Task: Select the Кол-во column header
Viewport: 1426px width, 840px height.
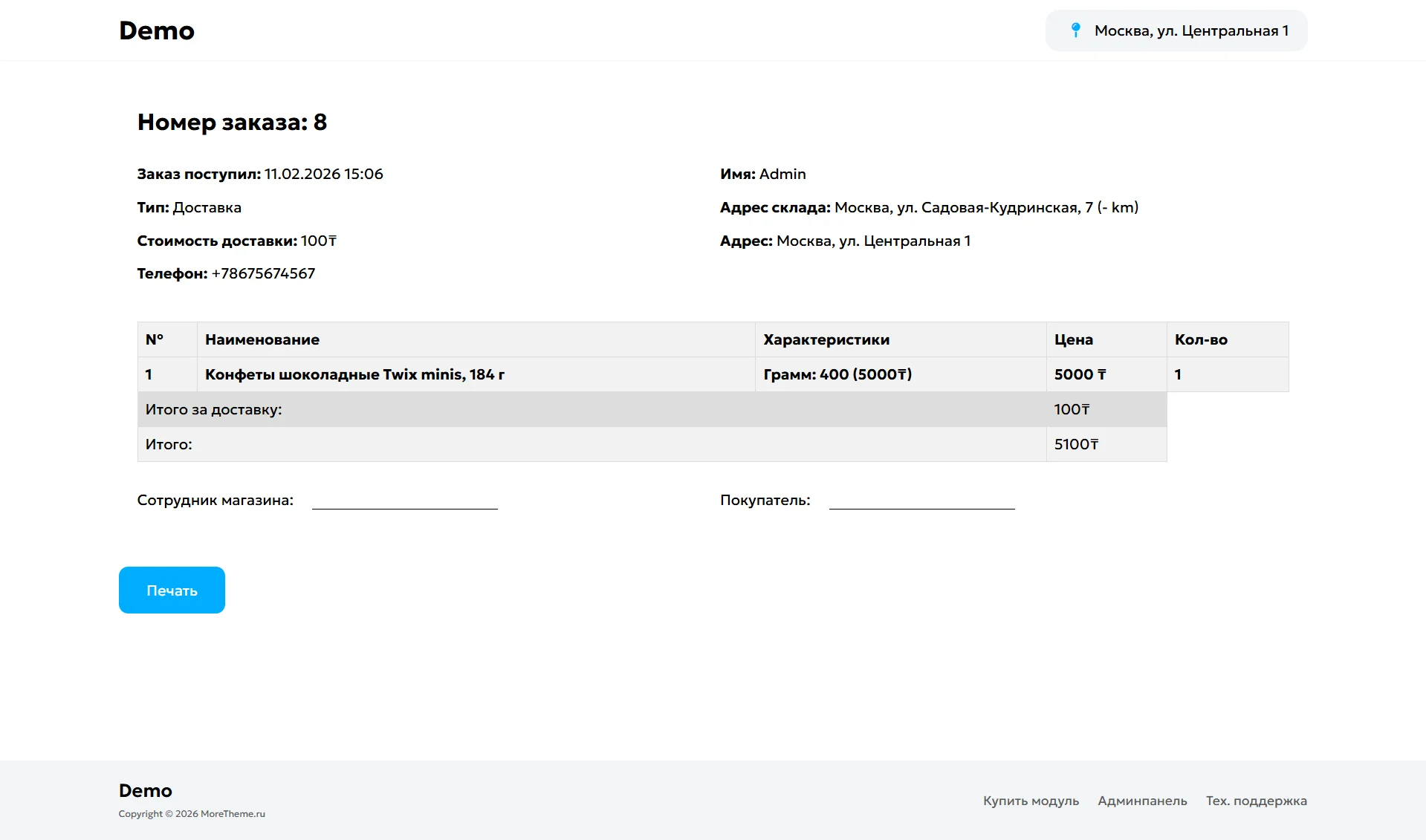Action: pos(1201,339)
